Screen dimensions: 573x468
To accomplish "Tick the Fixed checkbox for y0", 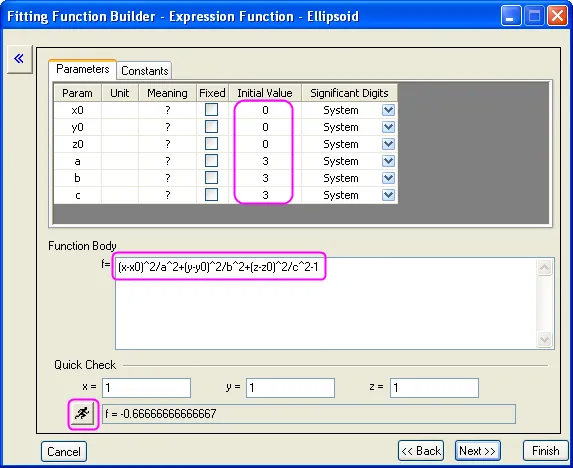I will pos(212,127).
